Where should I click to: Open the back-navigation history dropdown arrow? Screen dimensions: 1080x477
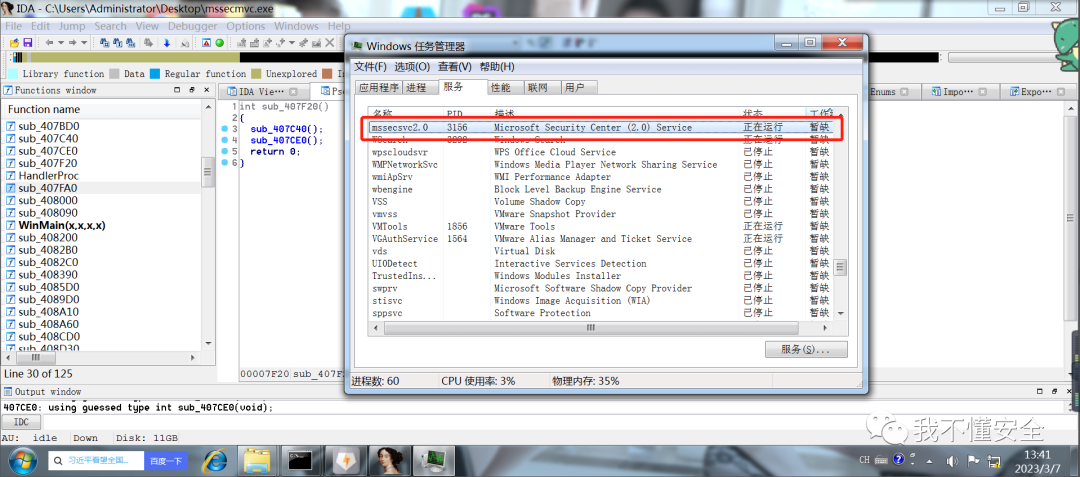tap(61, 43)
